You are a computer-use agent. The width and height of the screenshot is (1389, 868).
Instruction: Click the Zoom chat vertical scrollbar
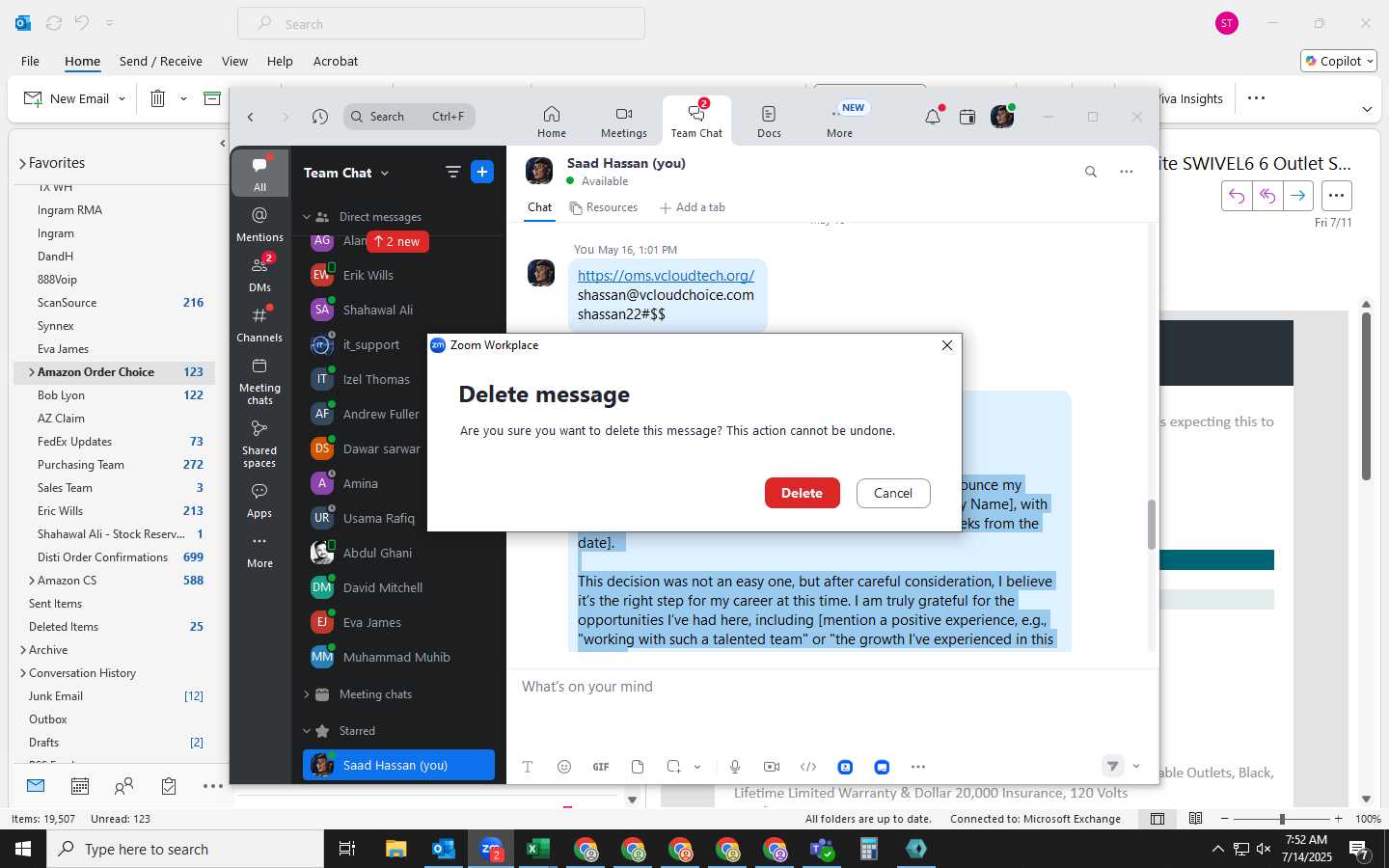(1151, 526)
